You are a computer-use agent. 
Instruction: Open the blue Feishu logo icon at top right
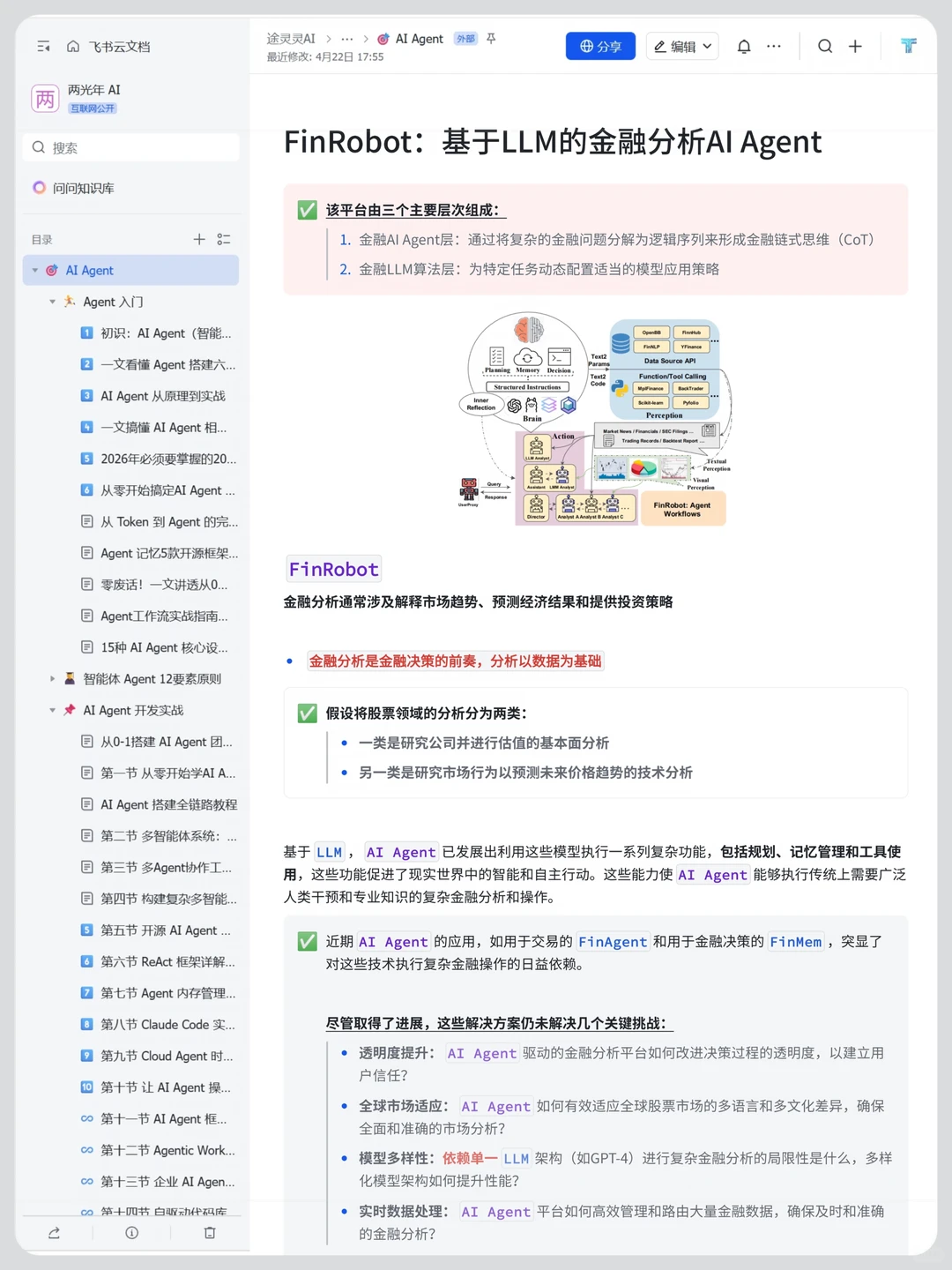tap(909, 47)
